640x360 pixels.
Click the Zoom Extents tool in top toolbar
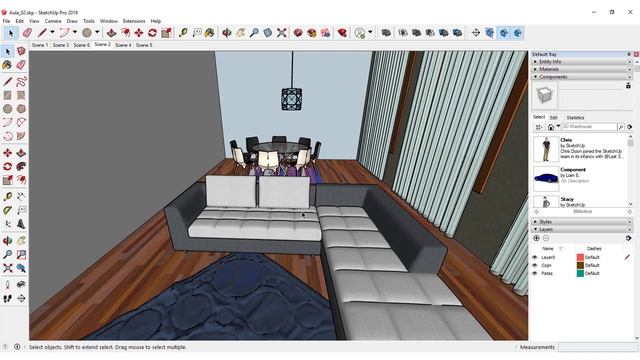(x=282, y=33)
